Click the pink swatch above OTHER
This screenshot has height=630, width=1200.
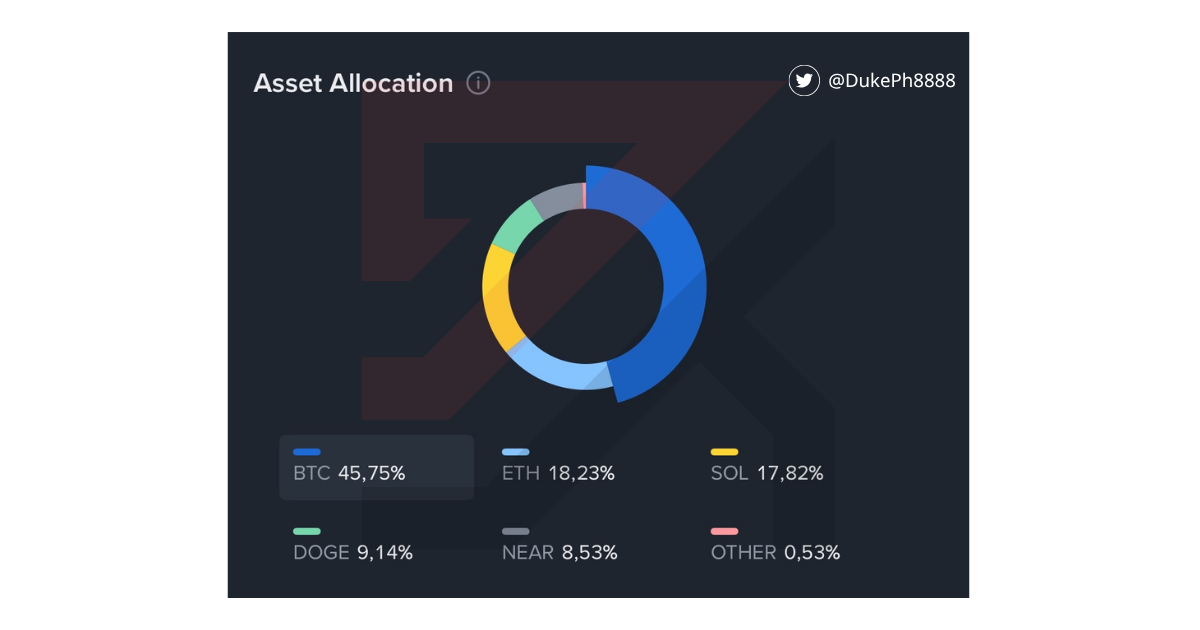point(724,531)
